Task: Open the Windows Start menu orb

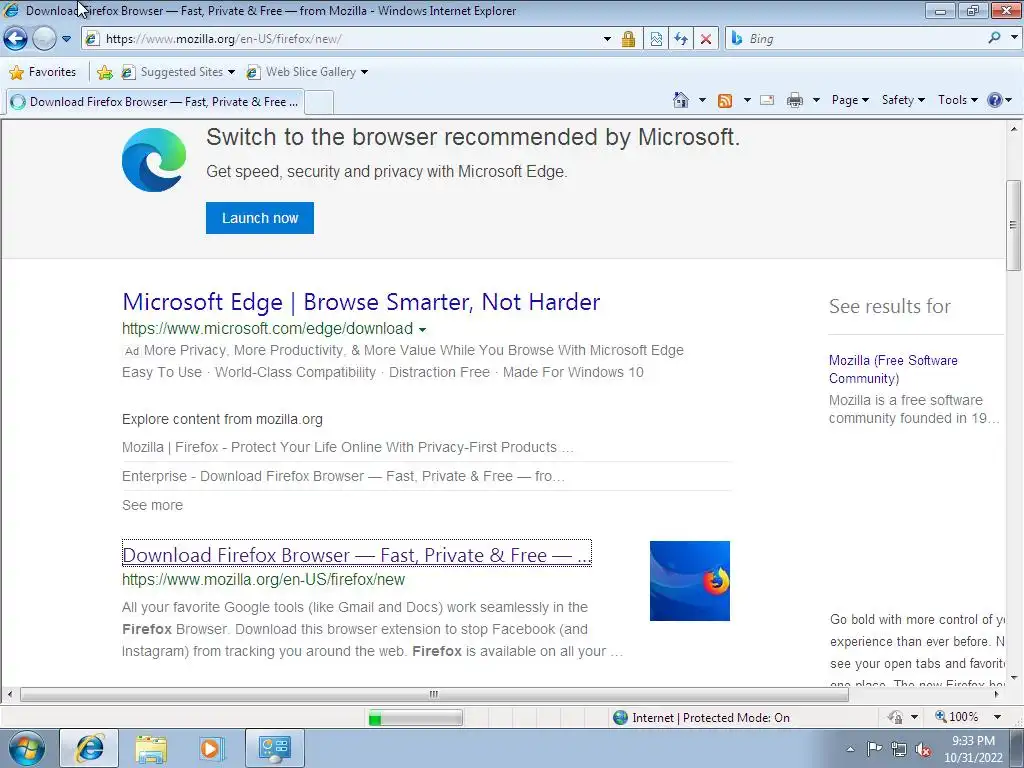Action: point(27,748)
